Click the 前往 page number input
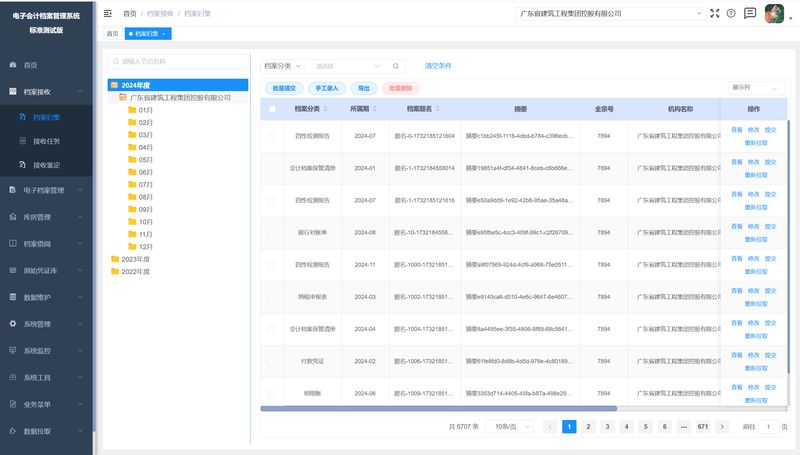The width and height of the screenshot is (800, 455). coord(768,426)
